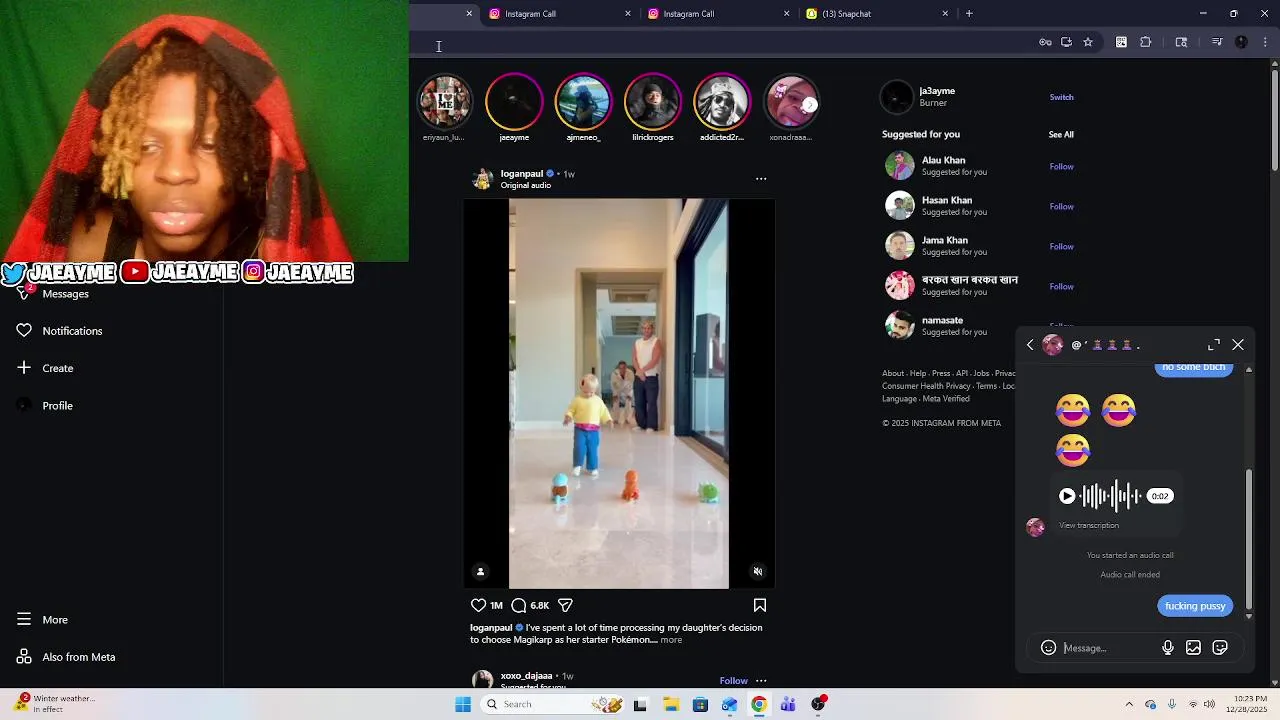
Task: Open the Windows Start menu
Action: pos(462,704)
